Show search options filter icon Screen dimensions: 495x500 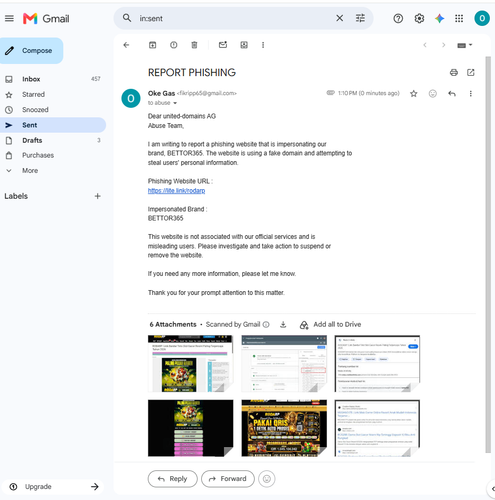pyautogui.click(x=360, y=18)
